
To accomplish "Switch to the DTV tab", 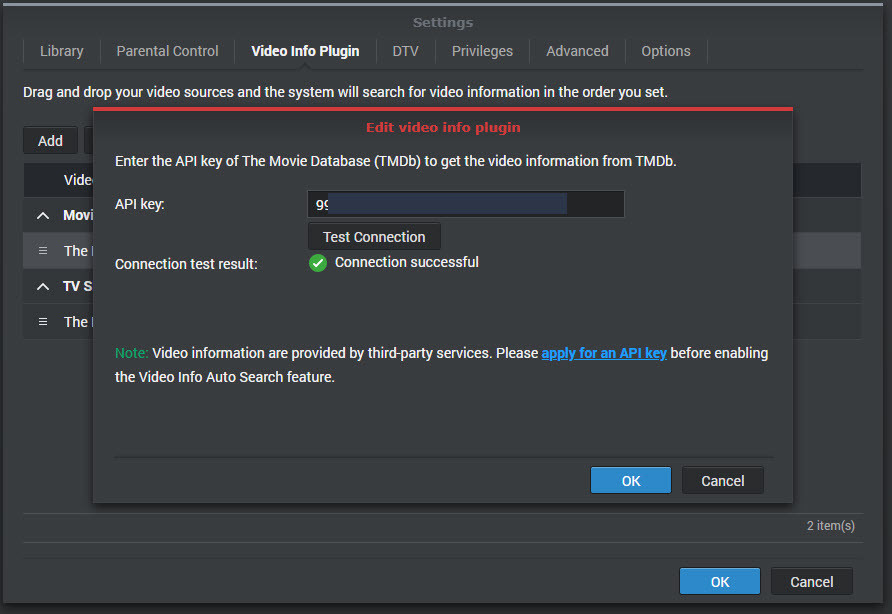I will pos(405,51).
